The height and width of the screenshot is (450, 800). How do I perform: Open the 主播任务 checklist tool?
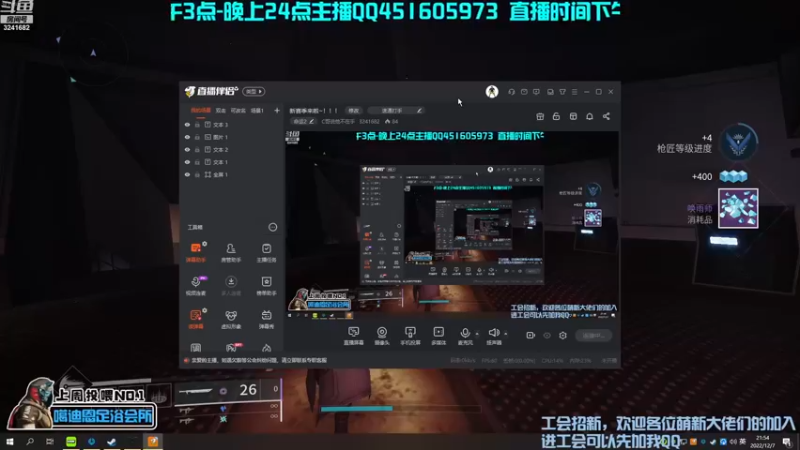266,252
